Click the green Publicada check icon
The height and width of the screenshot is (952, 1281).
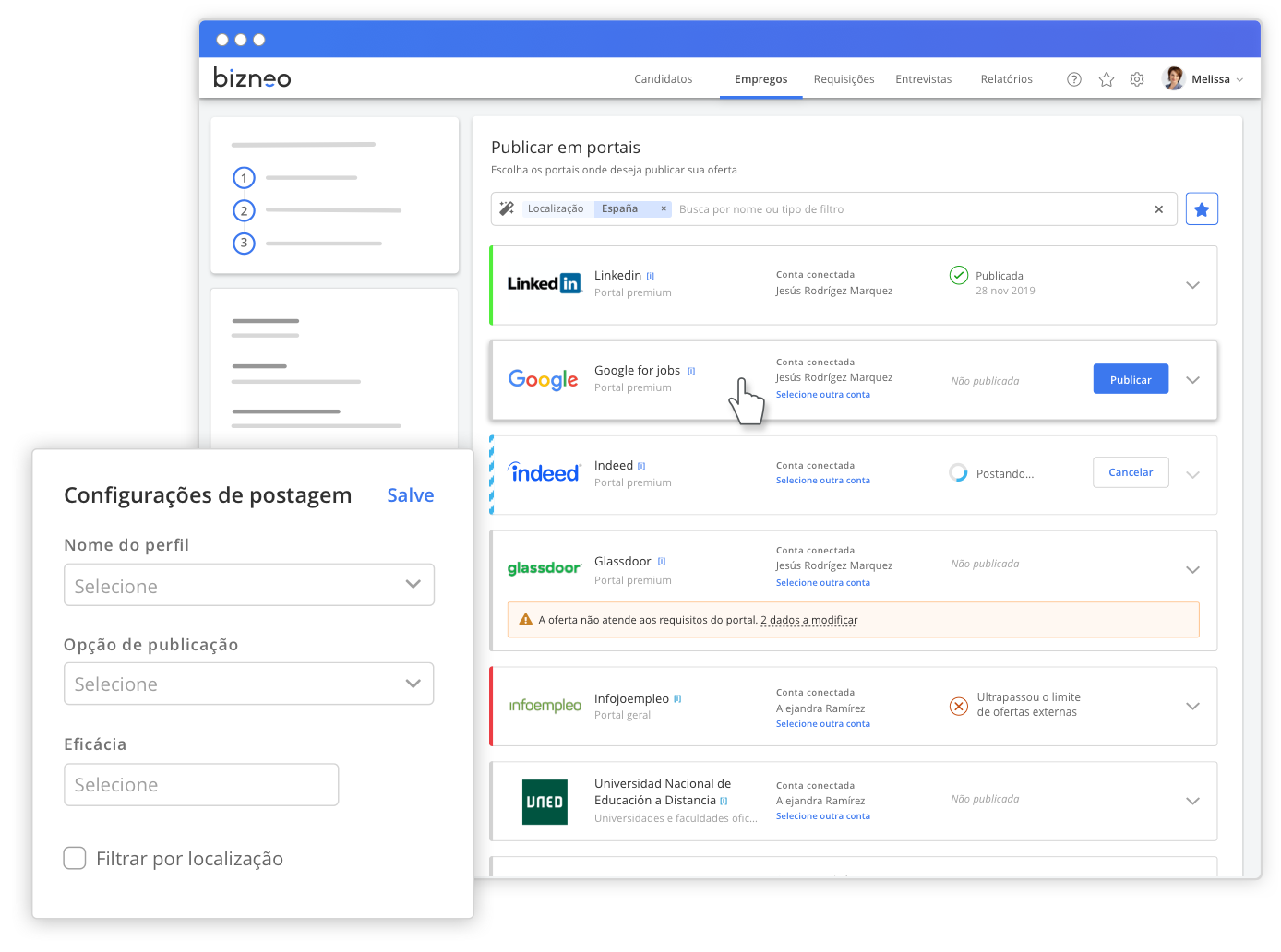(959, 275)
